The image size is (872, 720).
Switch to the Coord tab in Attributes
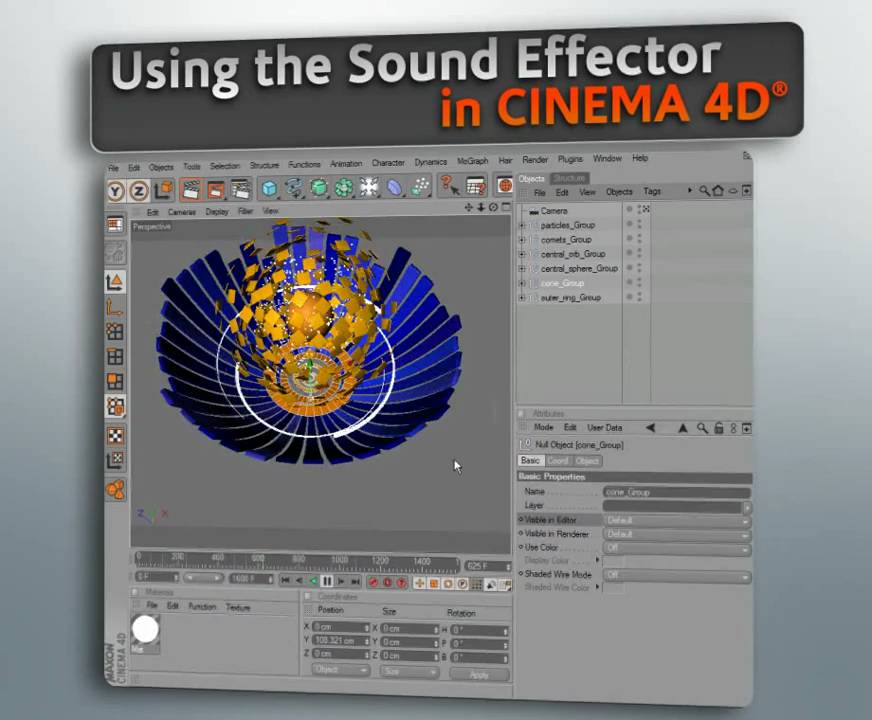558,460
